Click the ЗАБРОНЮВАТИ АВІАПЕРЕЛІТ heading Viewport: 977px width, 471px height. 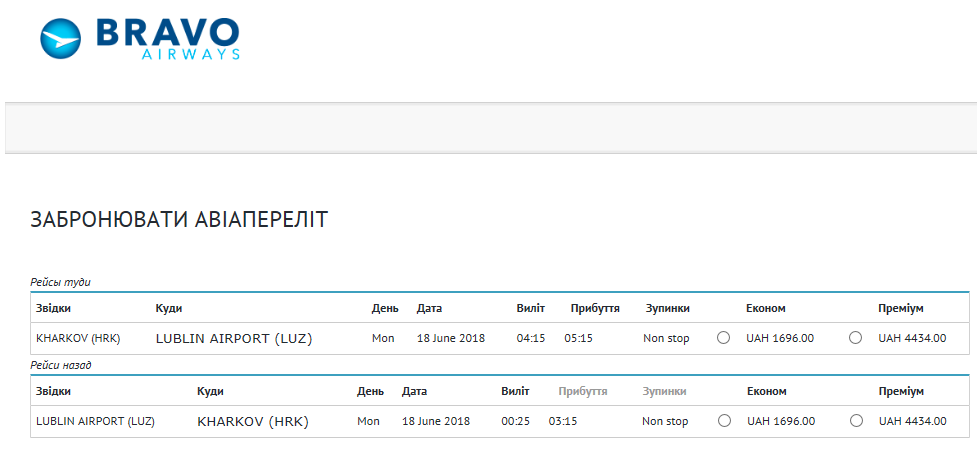pos(179,220)
